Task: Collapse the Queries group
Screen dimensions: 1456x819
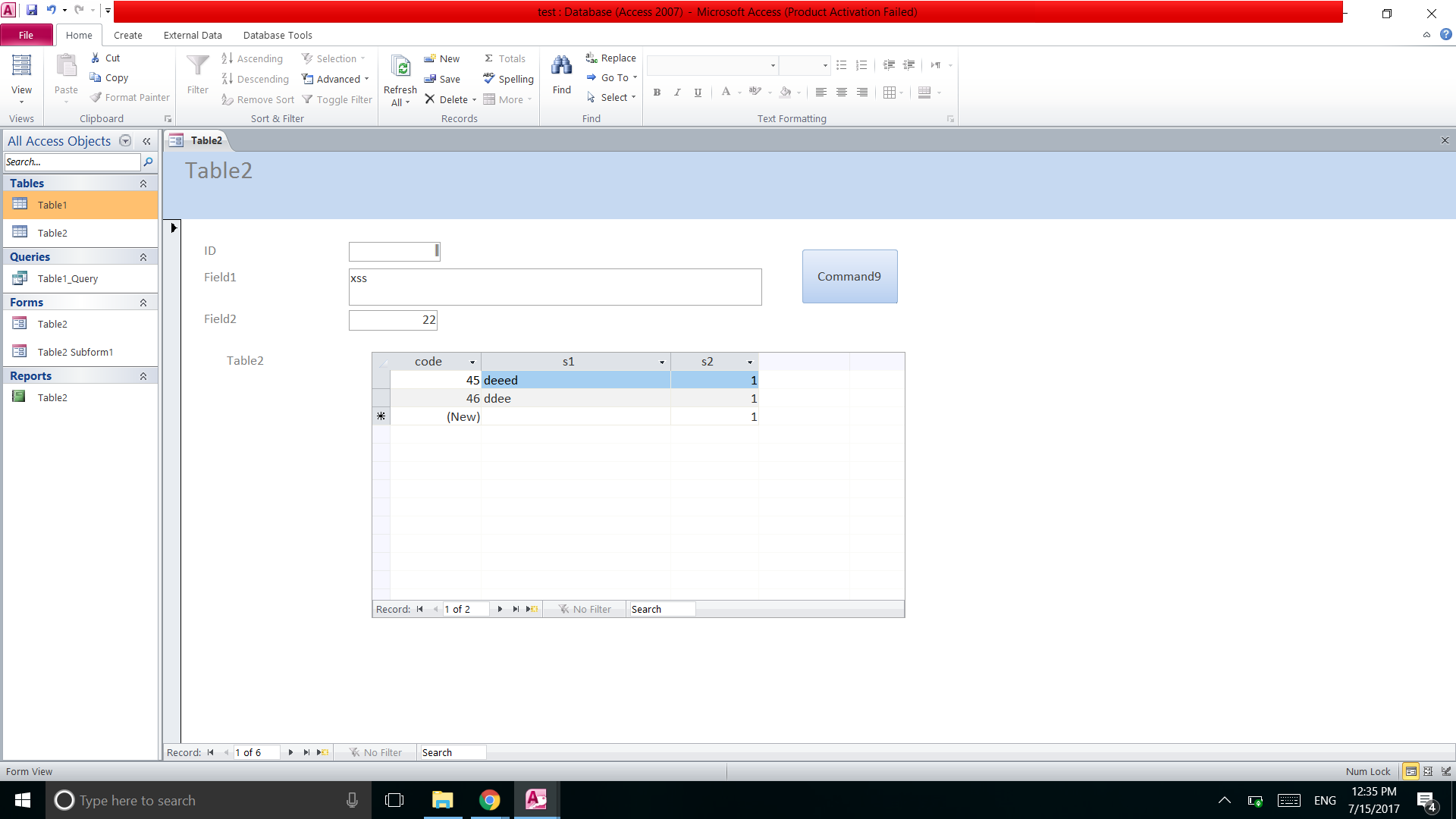Action: [143, 257]
